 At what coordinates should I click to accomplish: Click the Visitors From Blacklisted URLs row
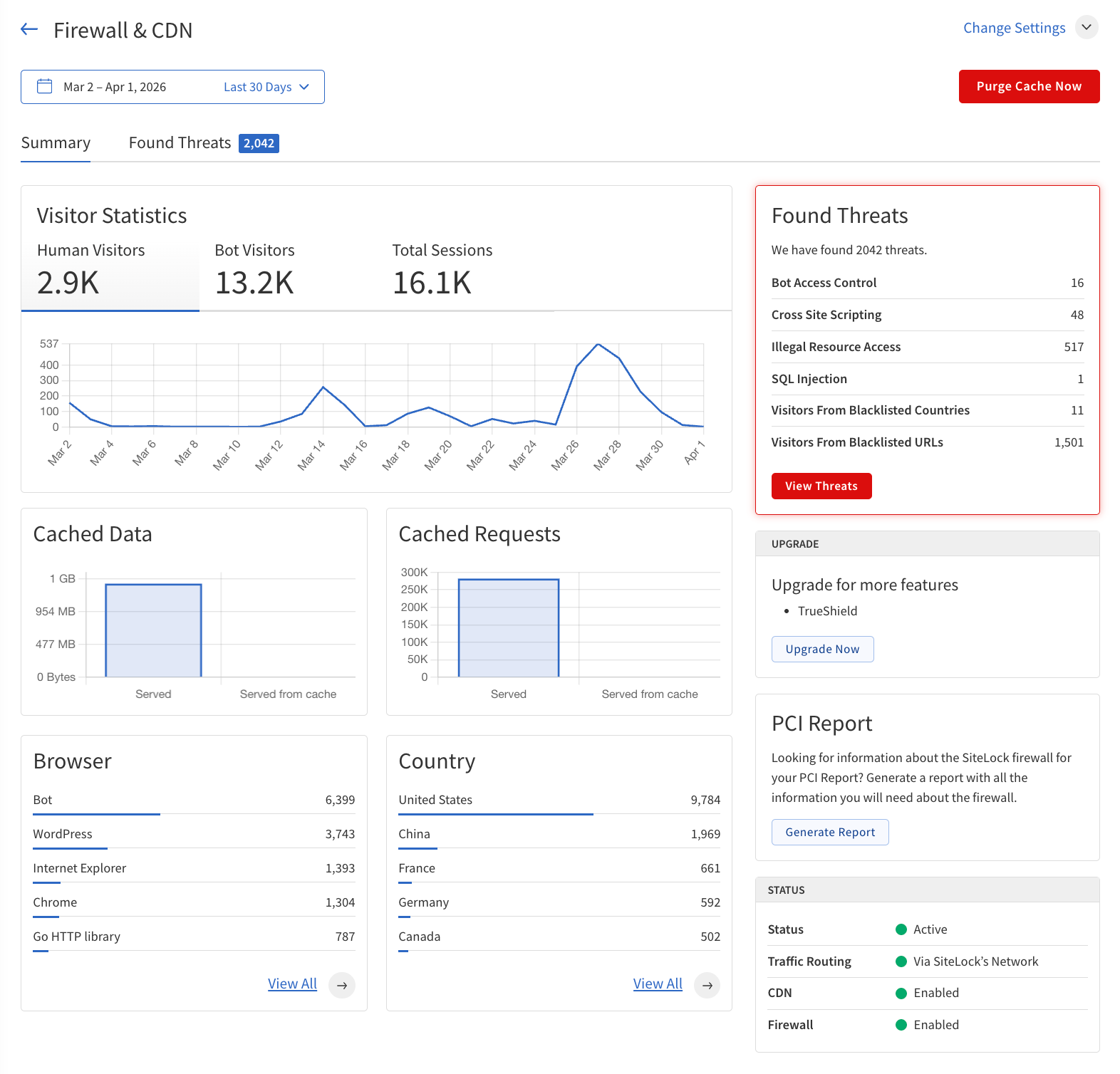point(927,442)
